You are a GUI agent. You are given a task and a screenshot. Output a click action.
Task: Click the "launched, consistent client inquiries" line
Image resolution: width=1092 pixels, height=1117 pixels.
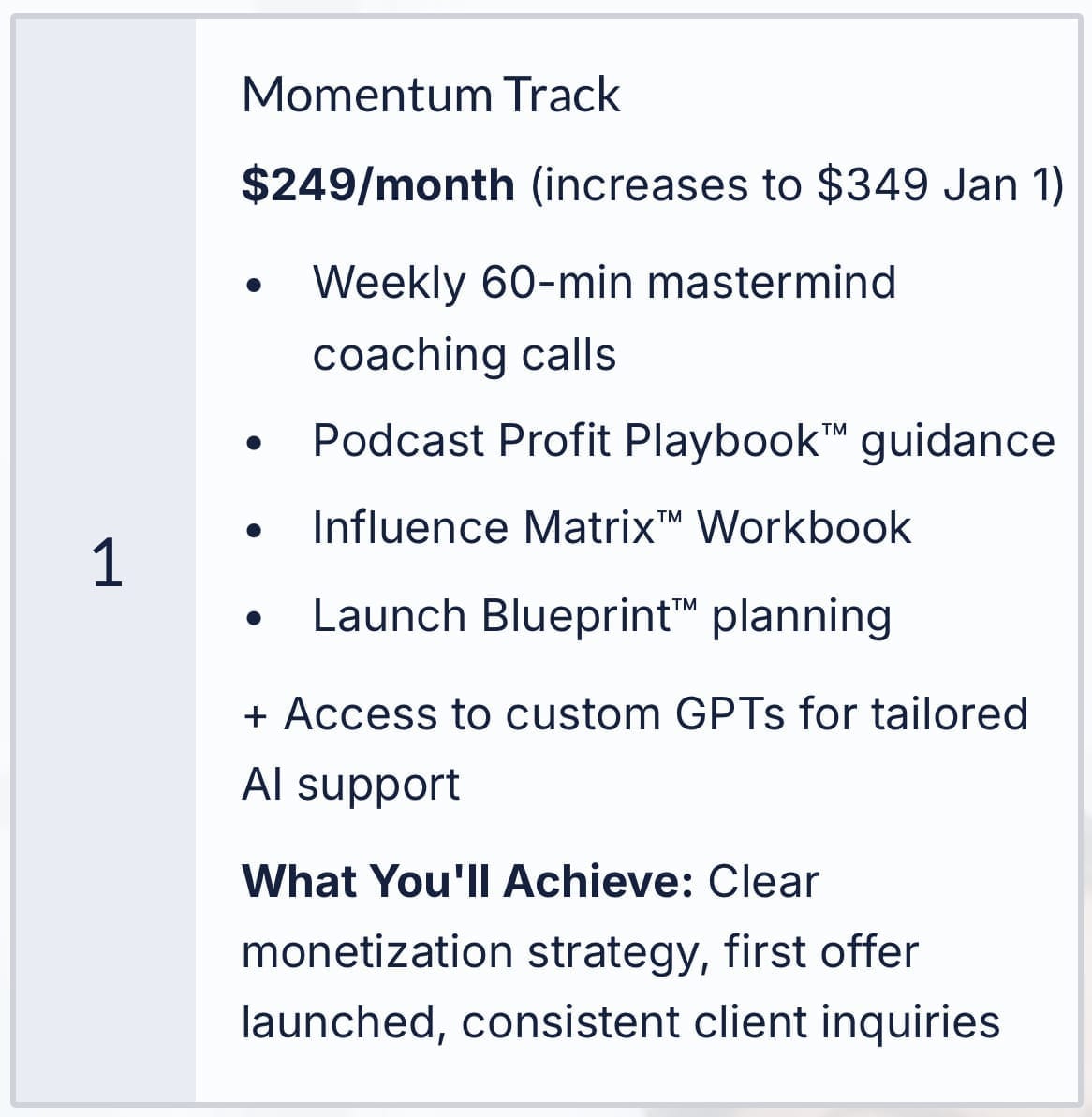click(620, 1021)
